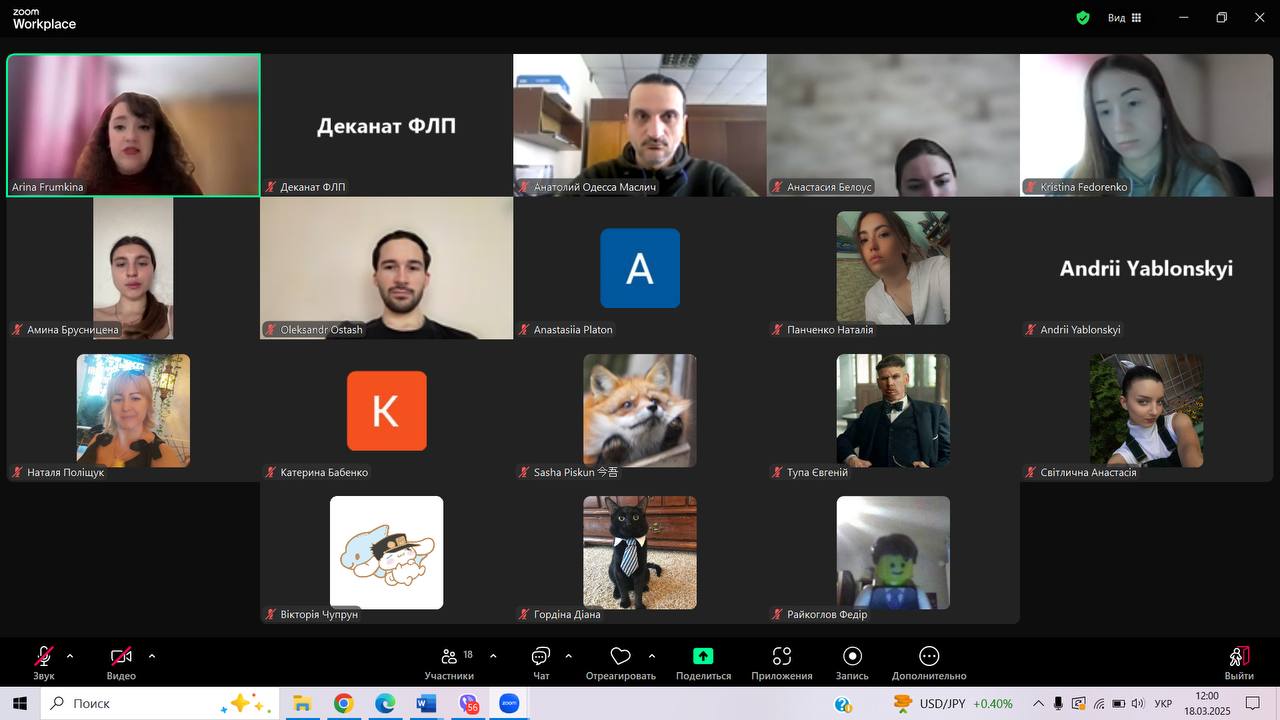Select the Деканат ФЛП participant tile
The image size is (1280, 720).
point(386,125)
